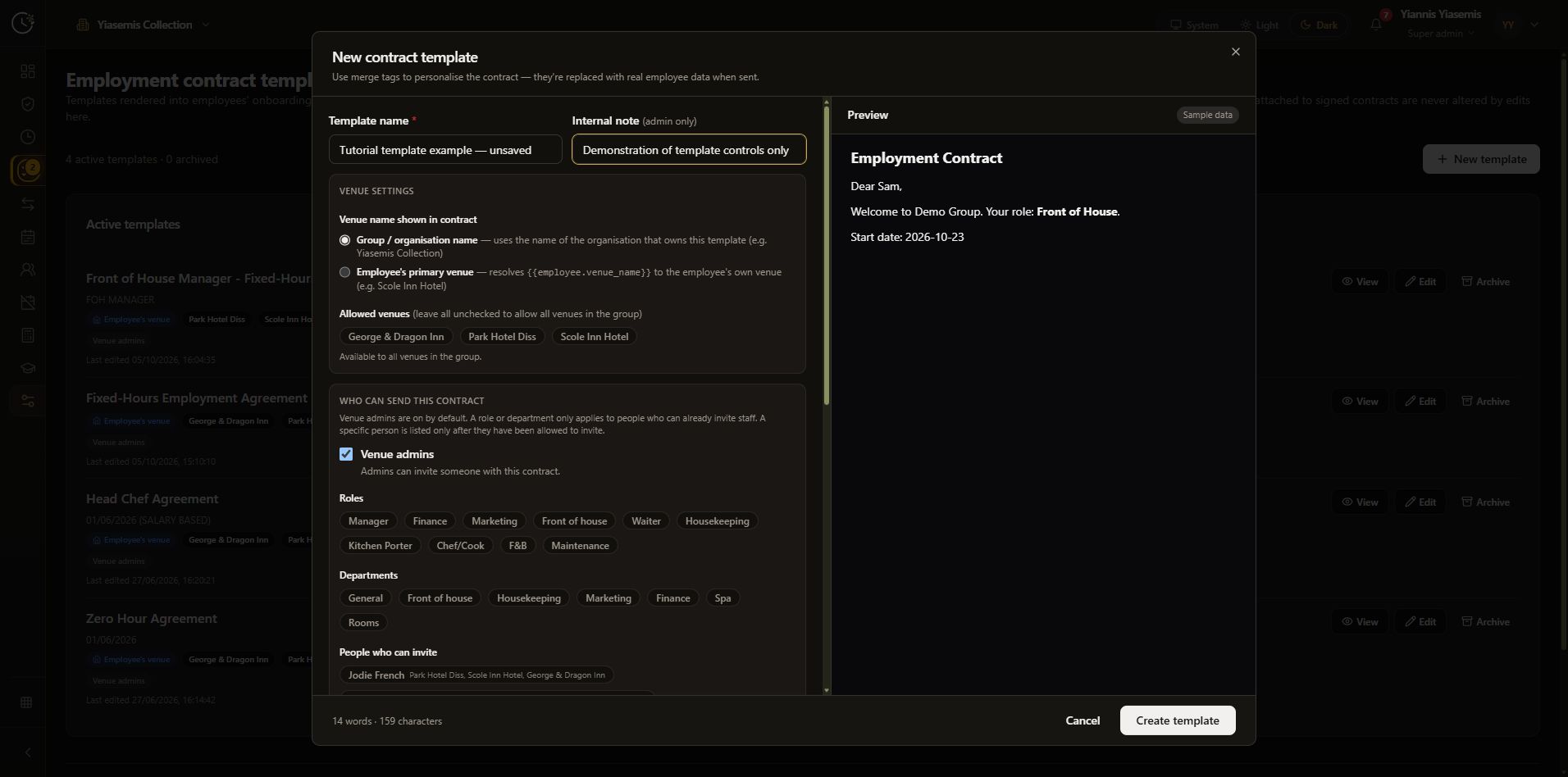
Task: Open the dashboard grid icon in sidebar
Action: coord(28,71)
